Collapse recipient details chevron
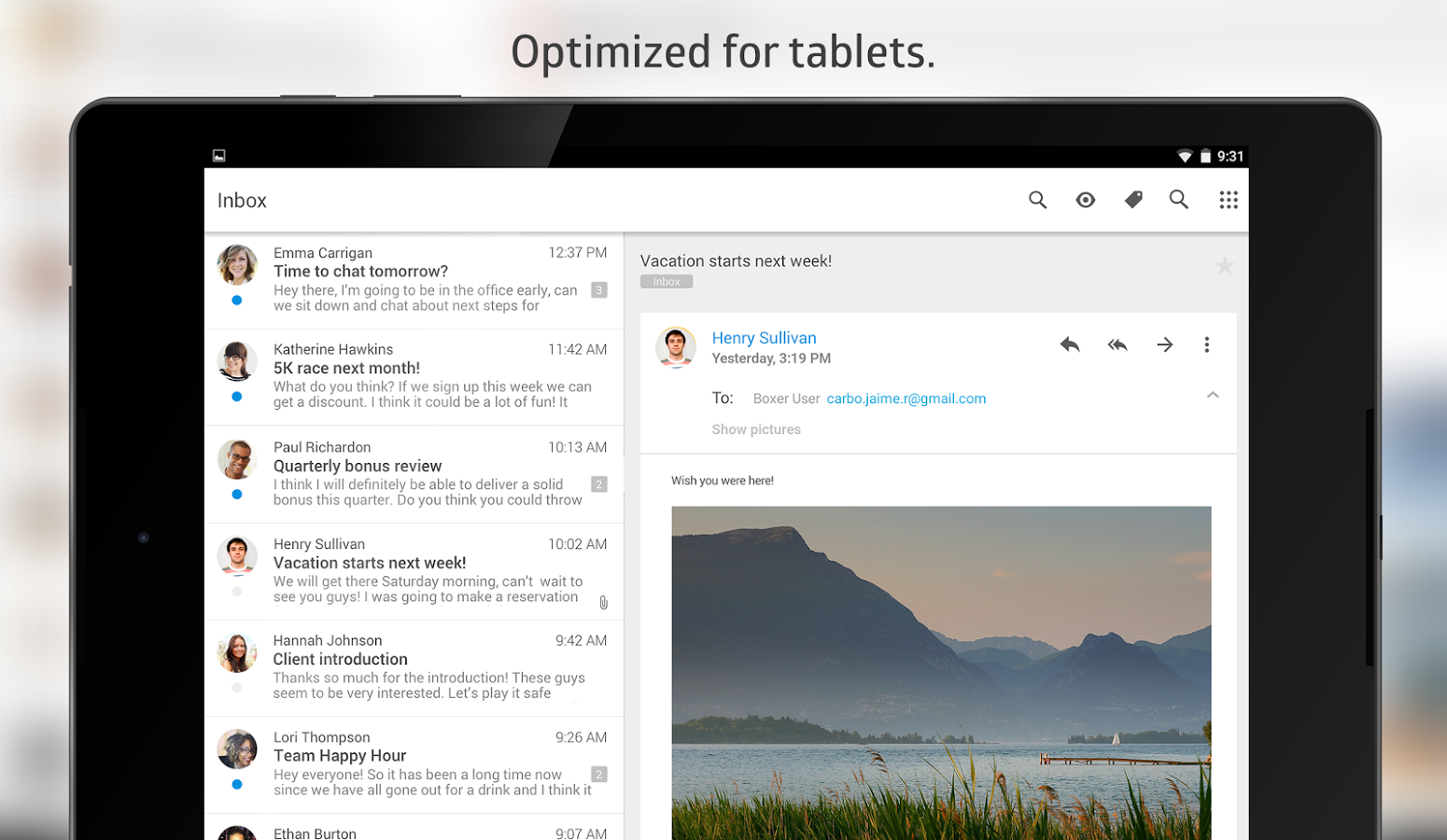Screen dimensions: 1447x840 pos(1213,395)
